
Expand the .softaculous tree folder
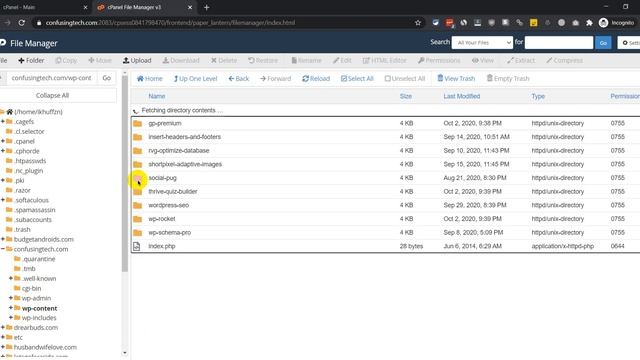tap(3, 200)
